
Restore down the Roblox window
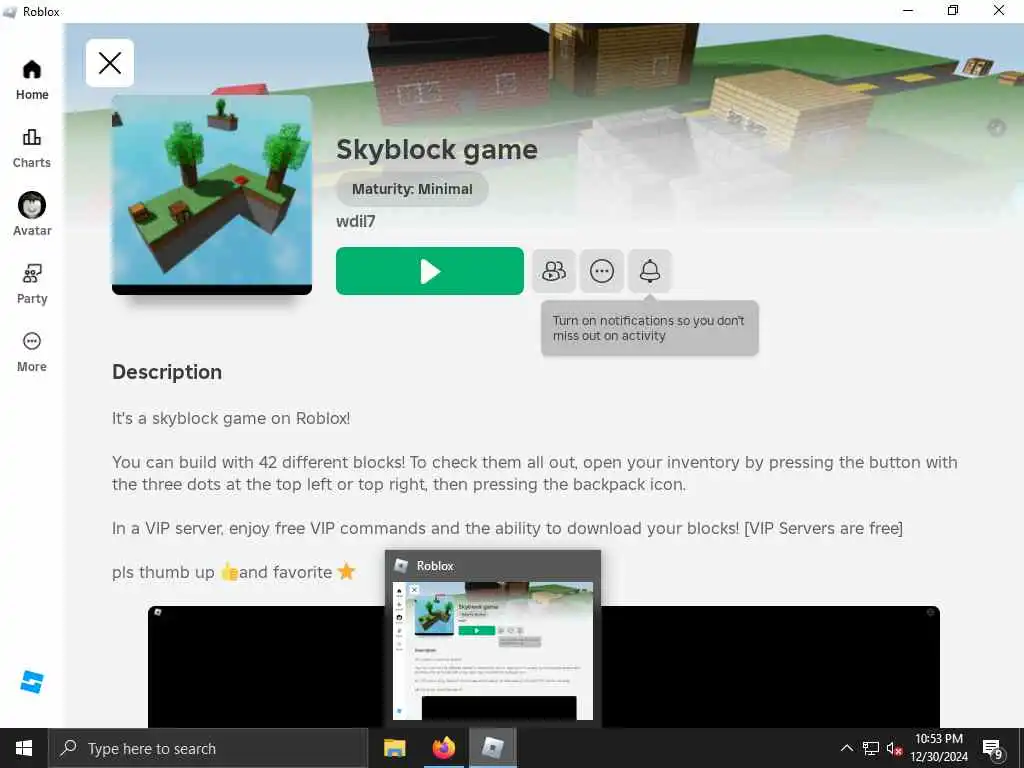click(953, 10)
